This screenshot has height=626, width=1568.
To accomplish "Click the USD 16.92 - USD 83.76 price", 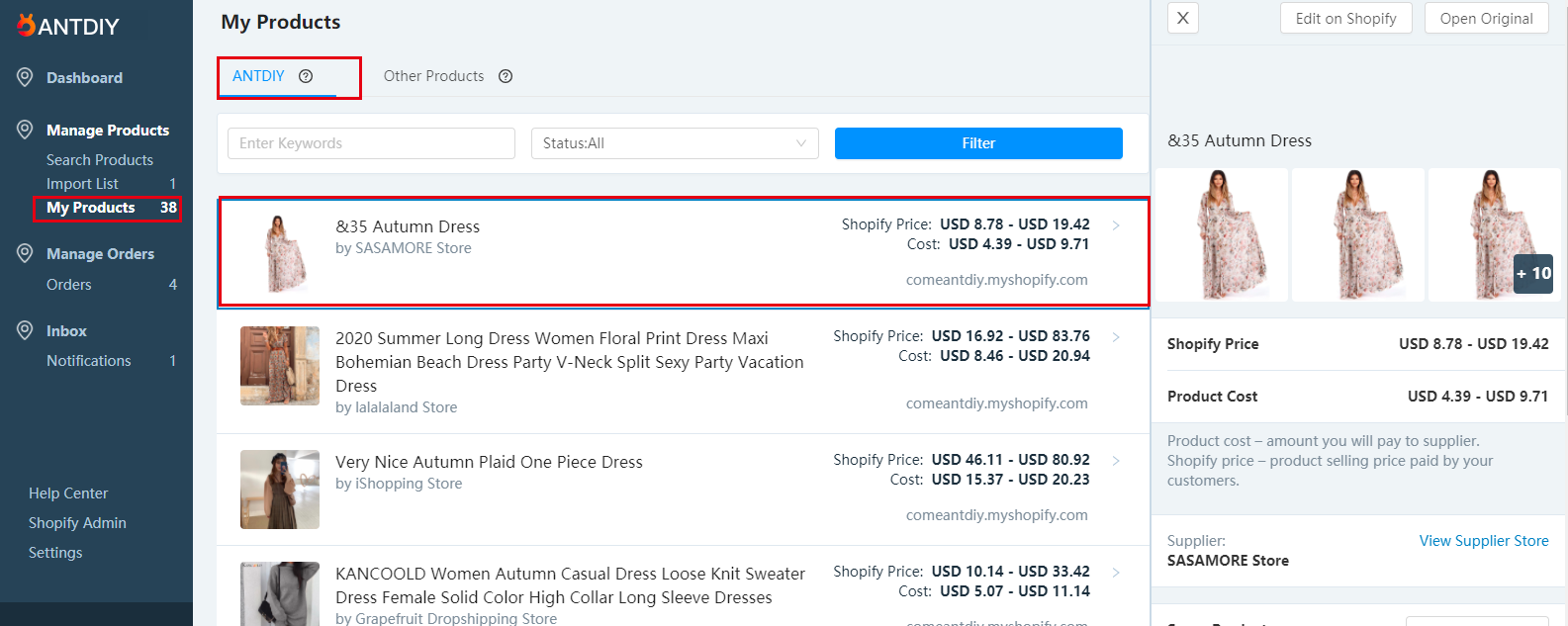I will [1011, 336].
